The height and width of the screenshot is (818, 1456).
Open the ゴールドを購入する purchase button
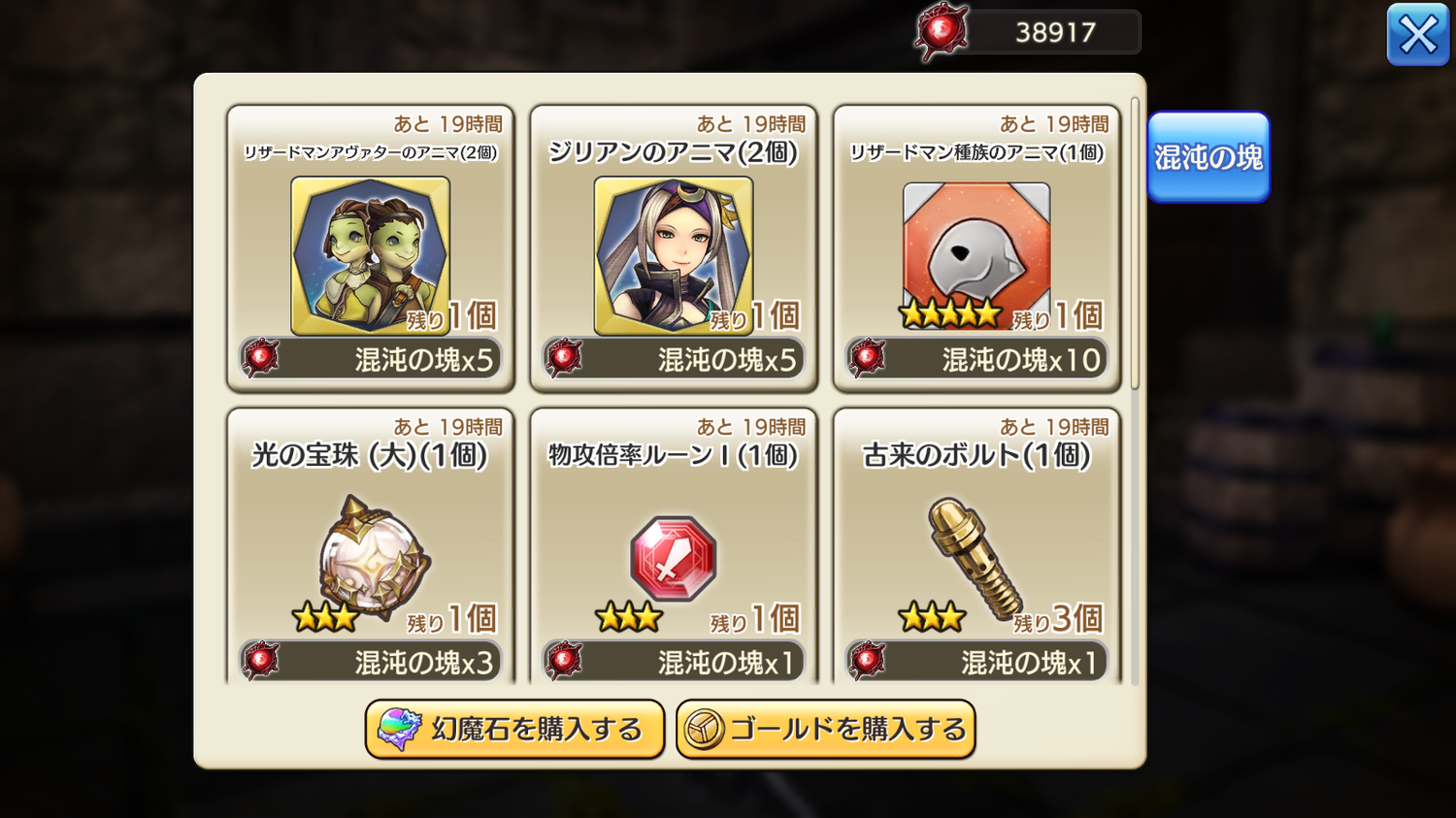pyautogui.click(x=825, y=729)
